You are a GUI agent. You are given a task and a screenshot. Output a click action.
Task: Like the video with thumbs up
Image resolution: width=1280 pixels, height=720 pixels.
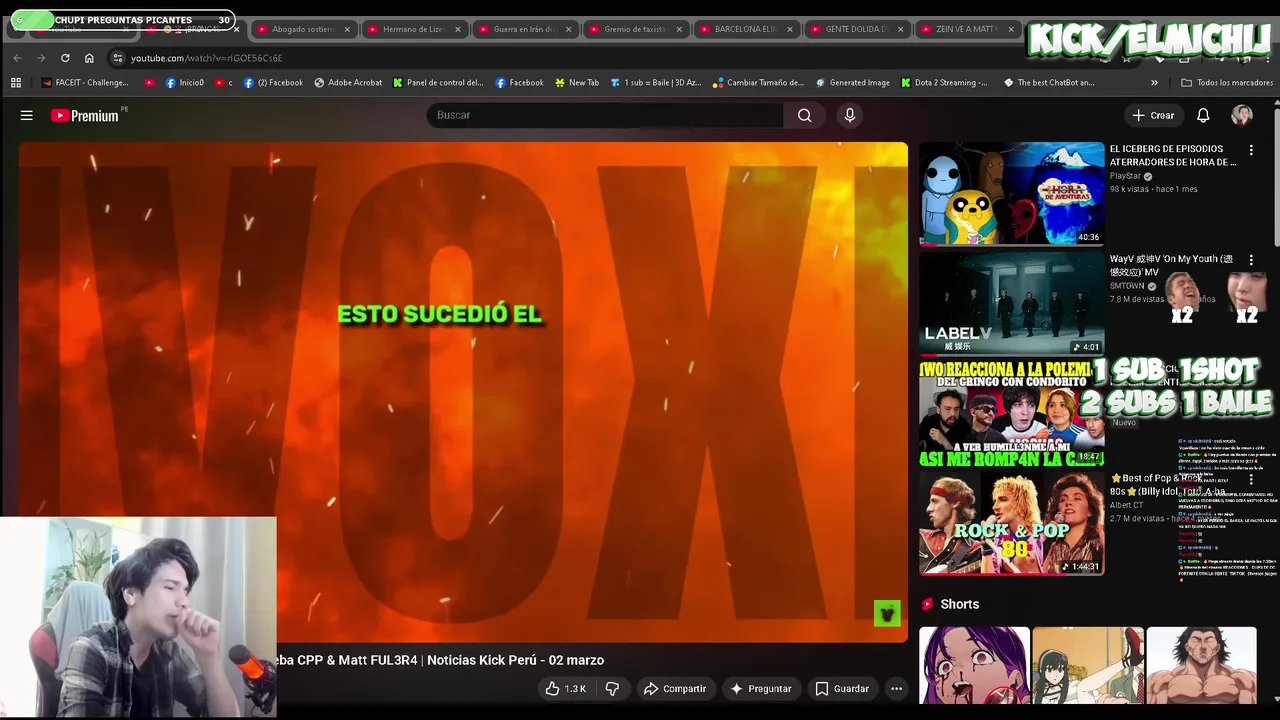pyautogui.click(x=565, y=688)
